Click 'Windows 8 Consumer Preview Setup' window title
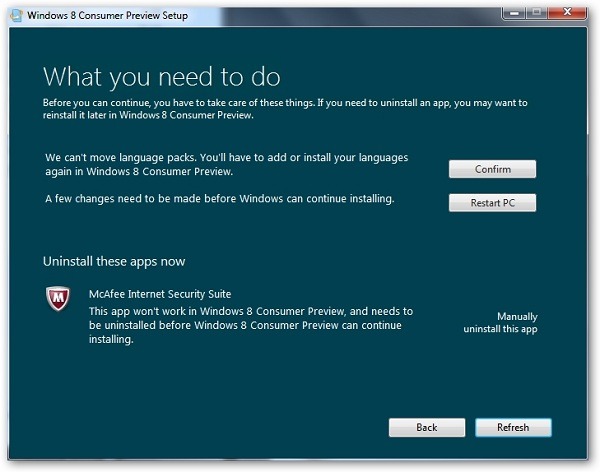The width and height of the screenshot is (600, 472). [108, 16]
